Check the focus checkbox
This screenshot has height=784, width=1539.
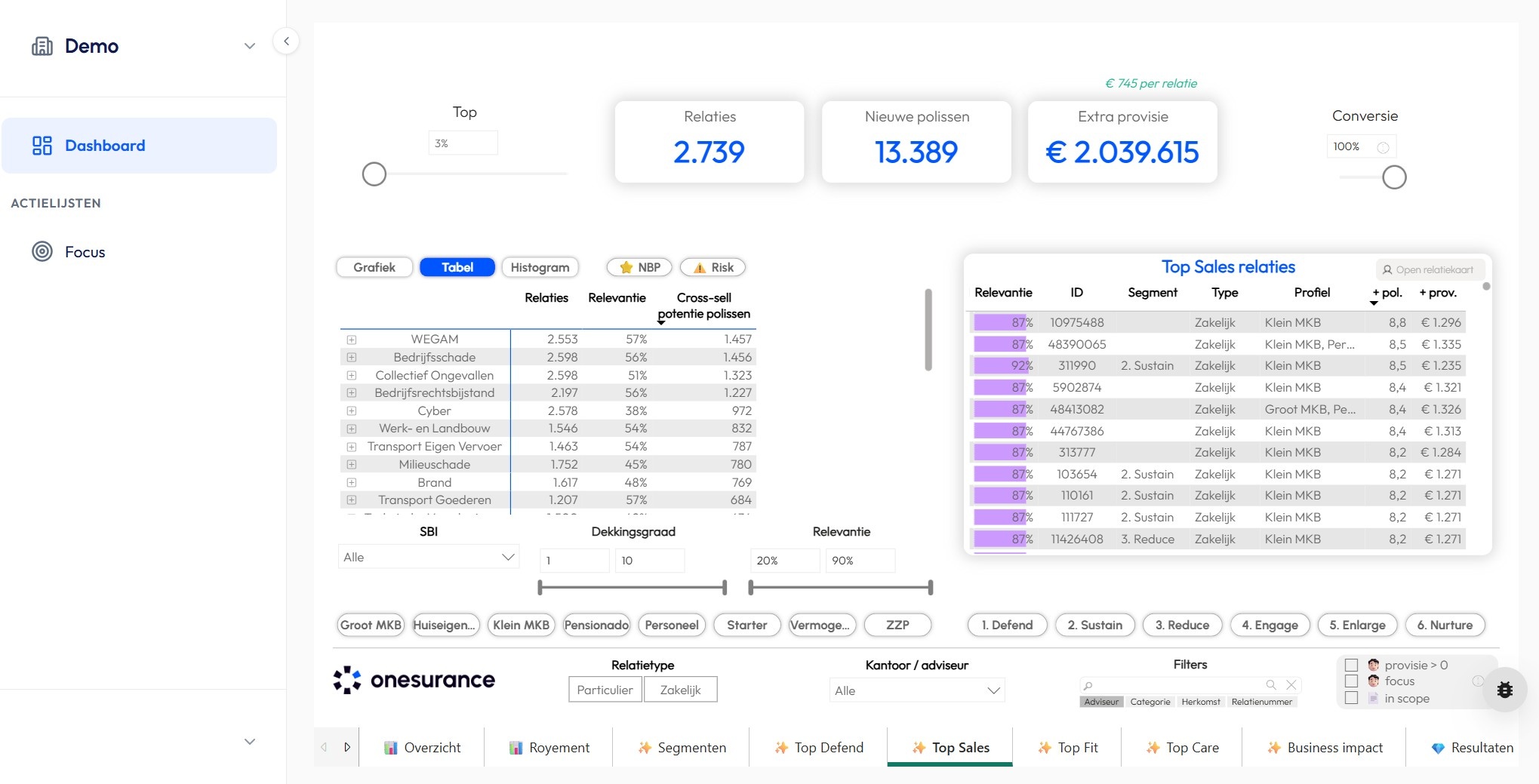tap(1350, 681)
